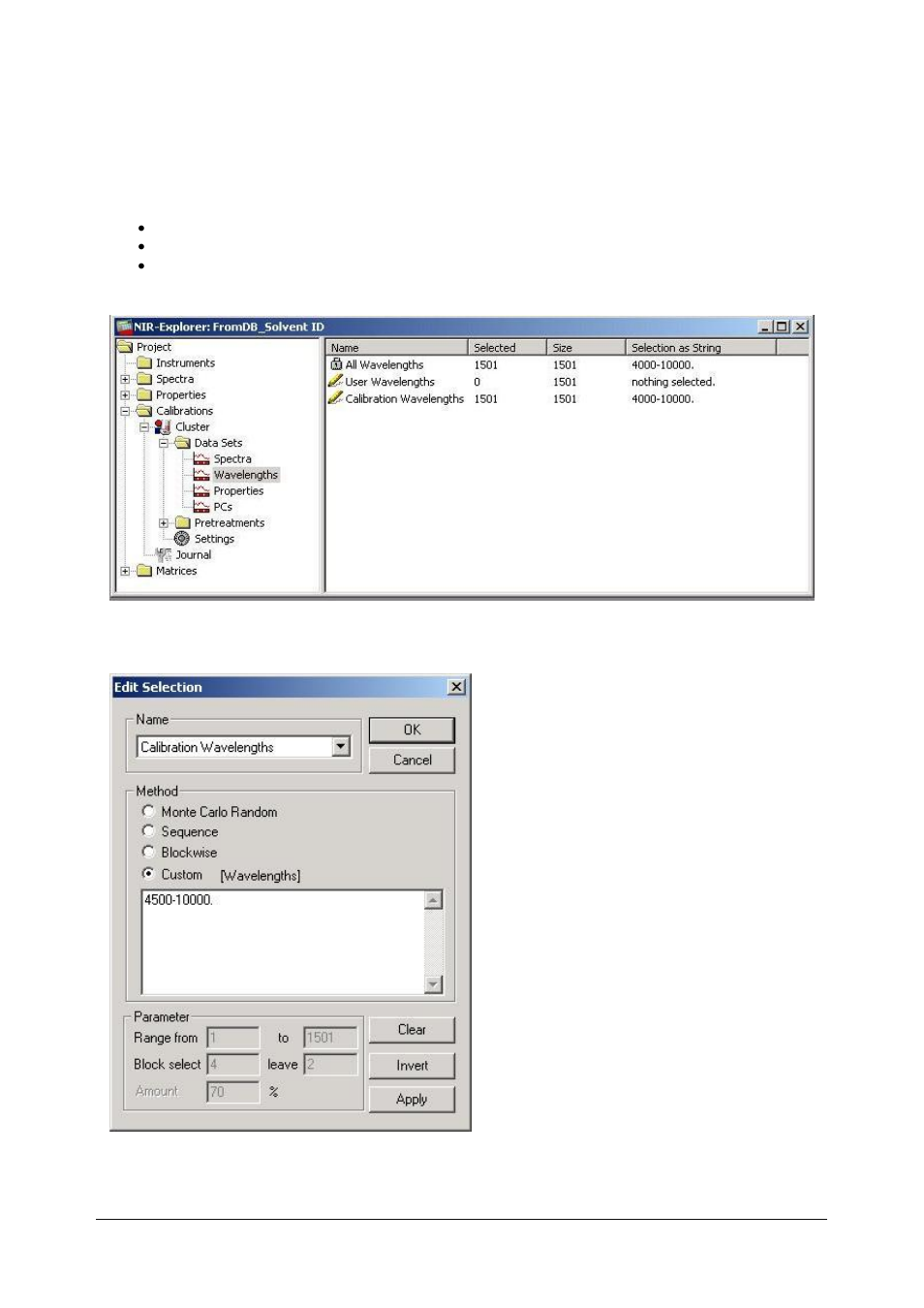Click the Journal icon in the tree
The width and height of the screenshot is (924, 1308).
coord(164,555)
